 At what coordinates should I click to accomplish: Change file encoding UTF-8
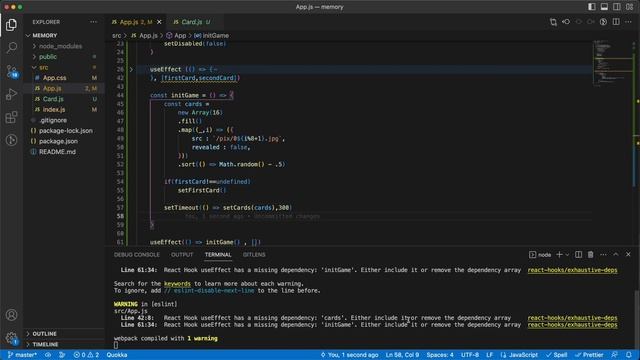(x=470, y=355)
